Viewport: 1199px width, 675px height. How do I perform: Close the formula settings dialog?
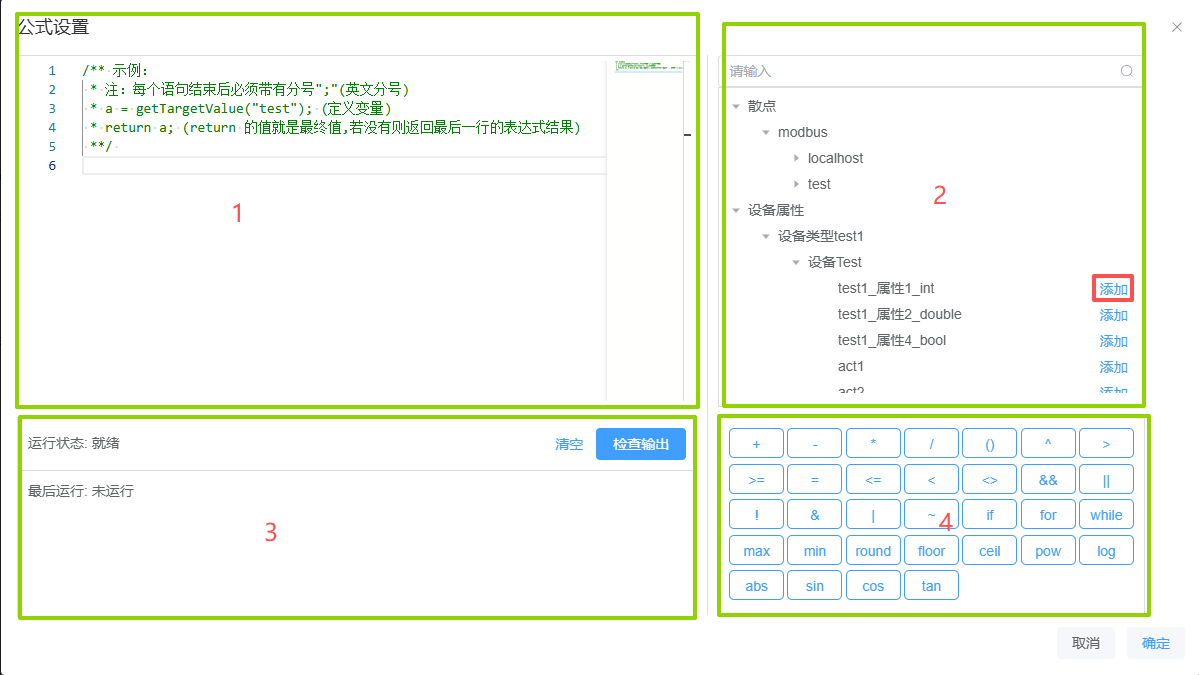pyautogui.click(x=1177, y=27)
